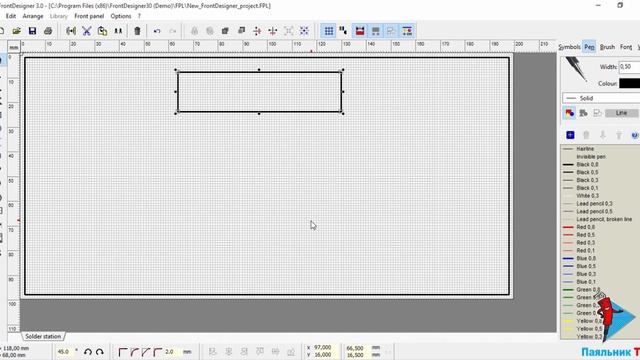Image resolution: width=640 pixels, height=360 pixels.
Task: Click the corner radius field showing 2.0
Action: pos(172,352)
